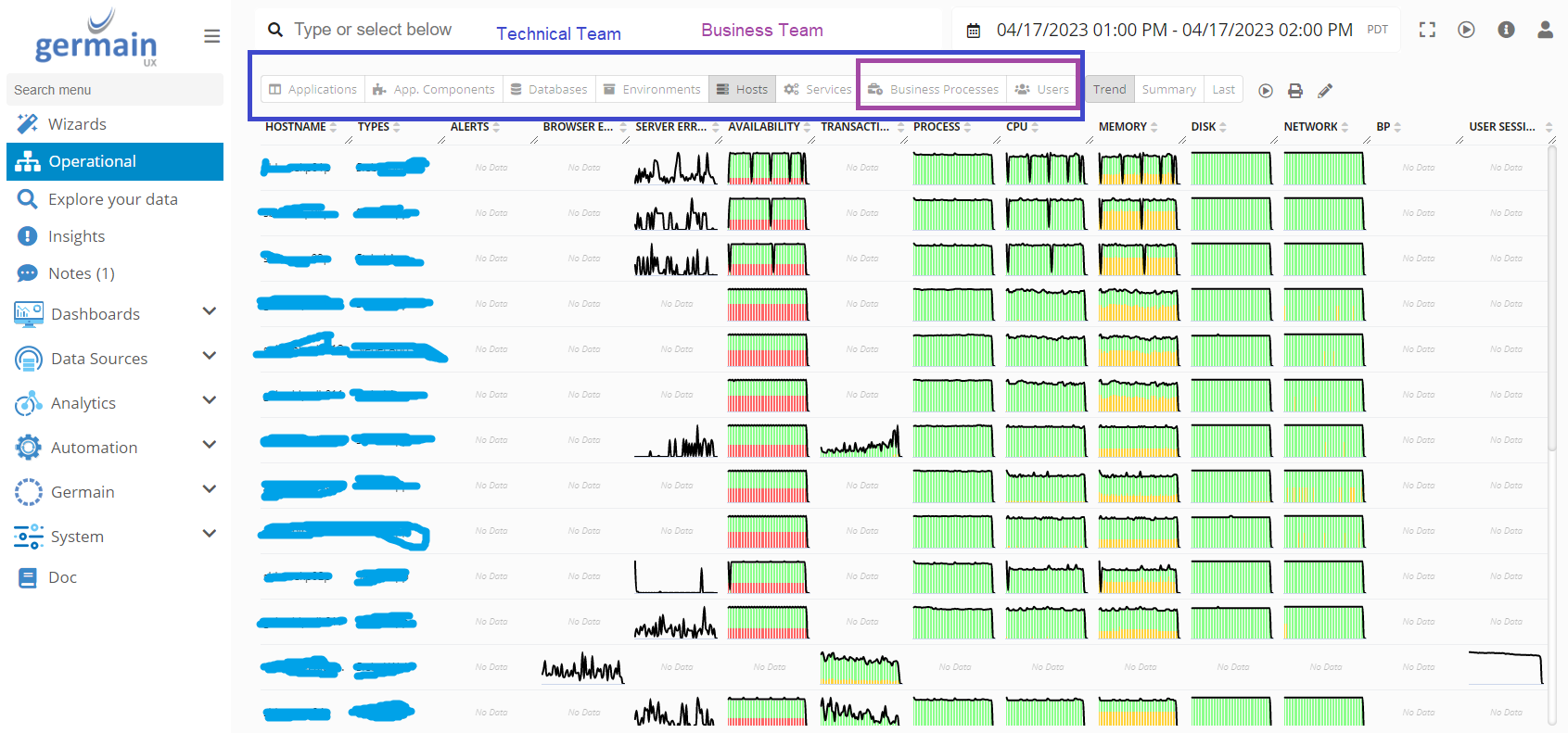Click the header auto-refresh play icon
Image resolution: width=1568 pixels, height=733 pixels.
click(1466, 30)
